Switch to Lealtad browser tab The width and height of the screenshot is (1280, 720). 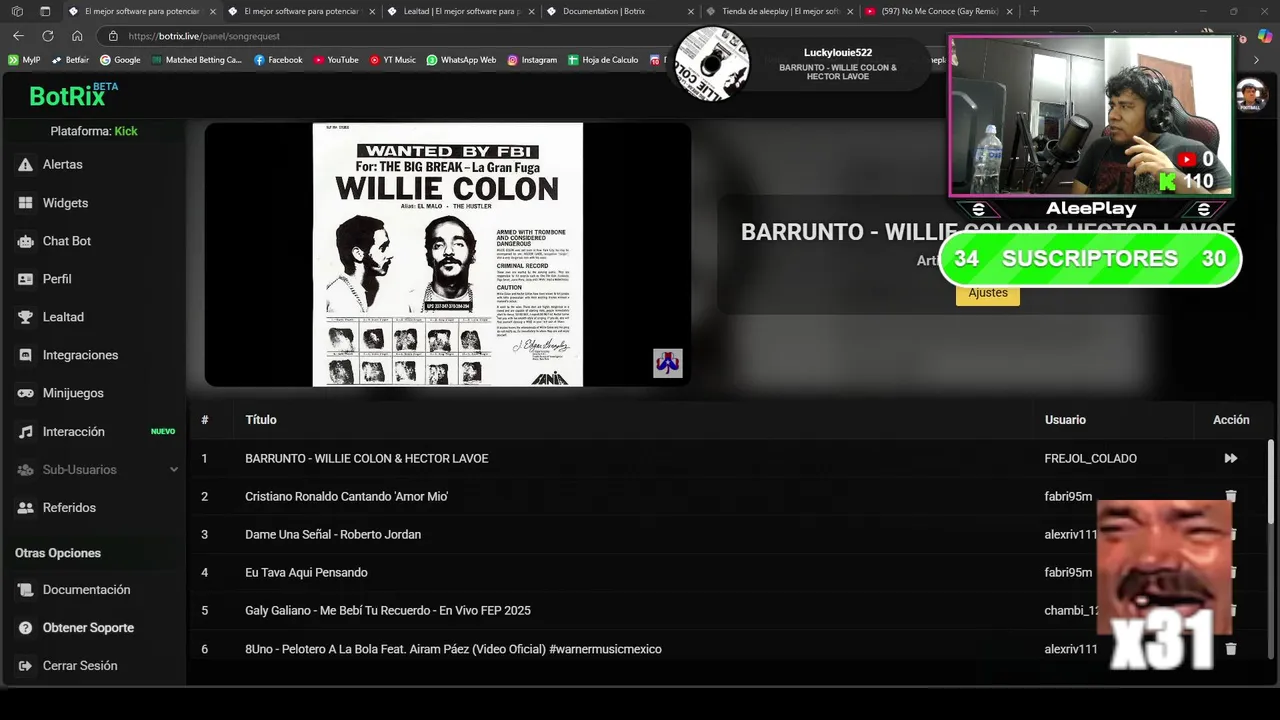[462, 11]
